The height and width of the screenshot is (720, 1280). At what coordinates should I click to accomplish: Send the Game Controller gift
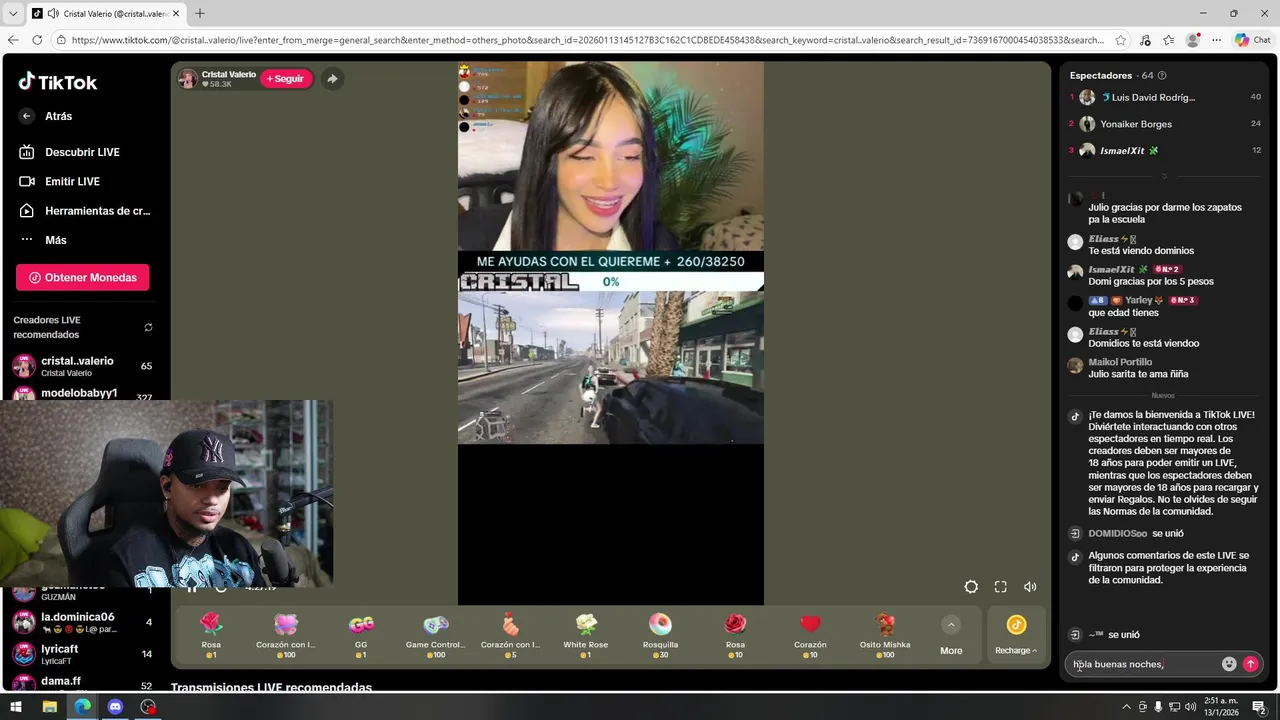pos(435,636)
